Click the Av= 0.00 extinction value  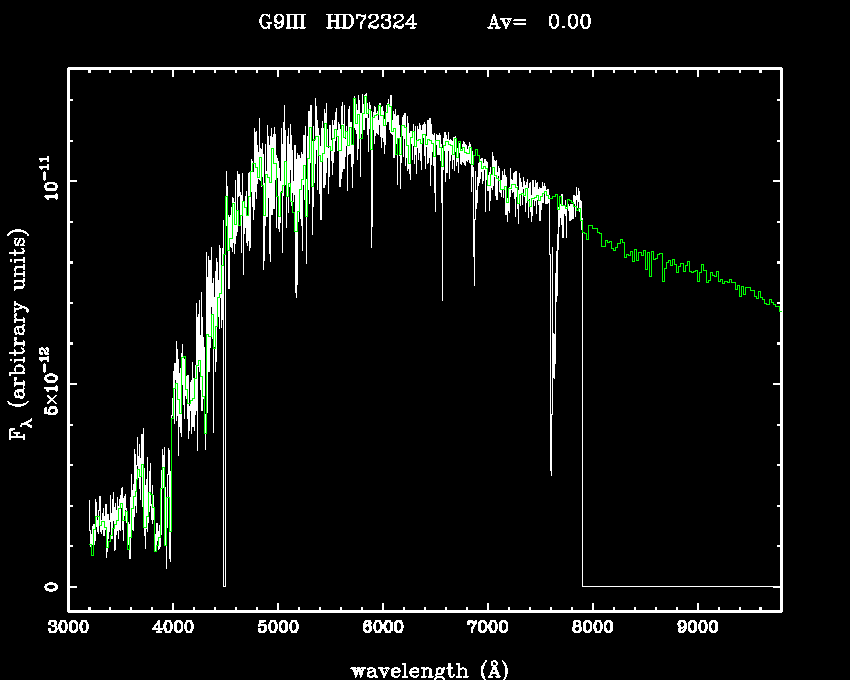point(539,22)
